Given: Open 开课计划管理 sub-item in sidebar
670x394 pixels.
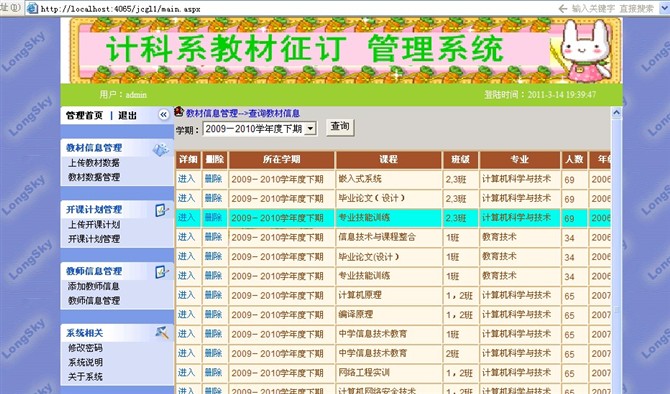Looking at the screenshot, I should (94, 238).
